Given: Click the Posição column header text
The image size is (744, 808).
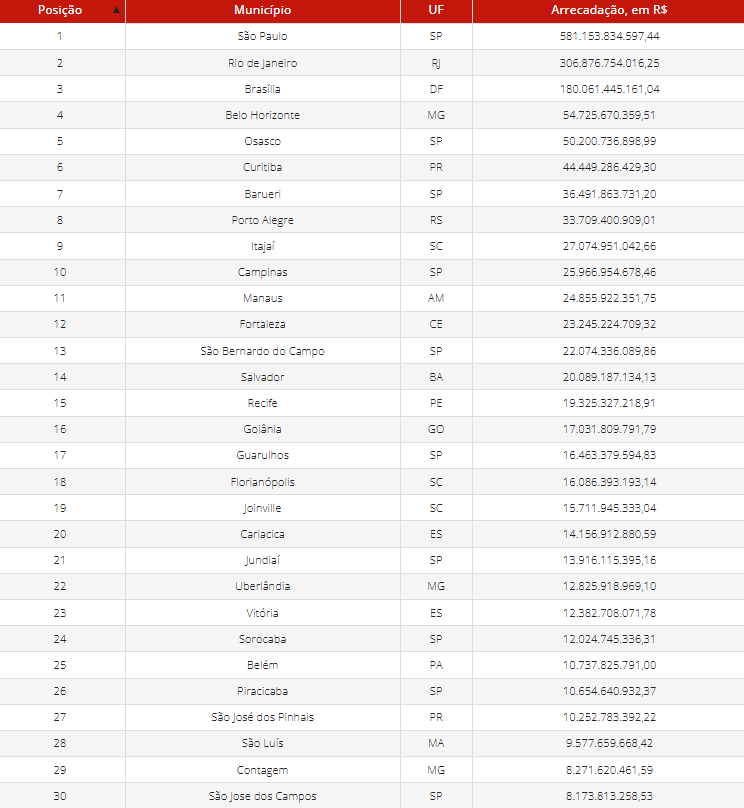Looking at the screenshot, I should click(60, 10).
